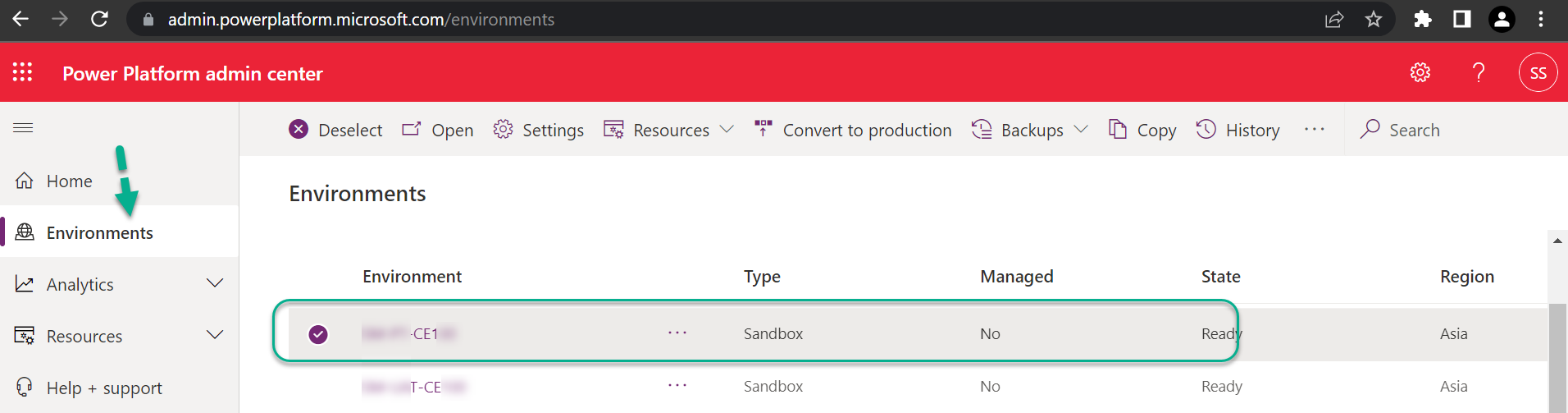Screen dimensions: 1568x413
Task: Expand Resources in left navigation
Action: (215, 335)
